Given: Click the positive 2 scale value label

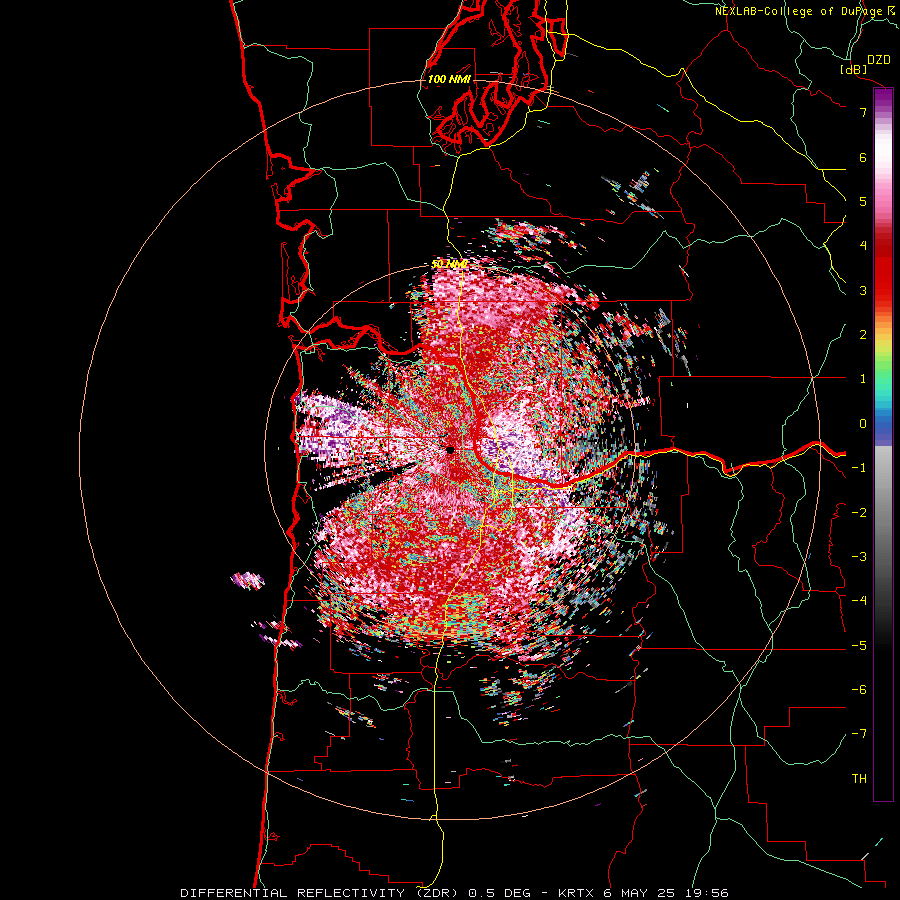Looking at the screenshot, I should (x=863, y=335).
